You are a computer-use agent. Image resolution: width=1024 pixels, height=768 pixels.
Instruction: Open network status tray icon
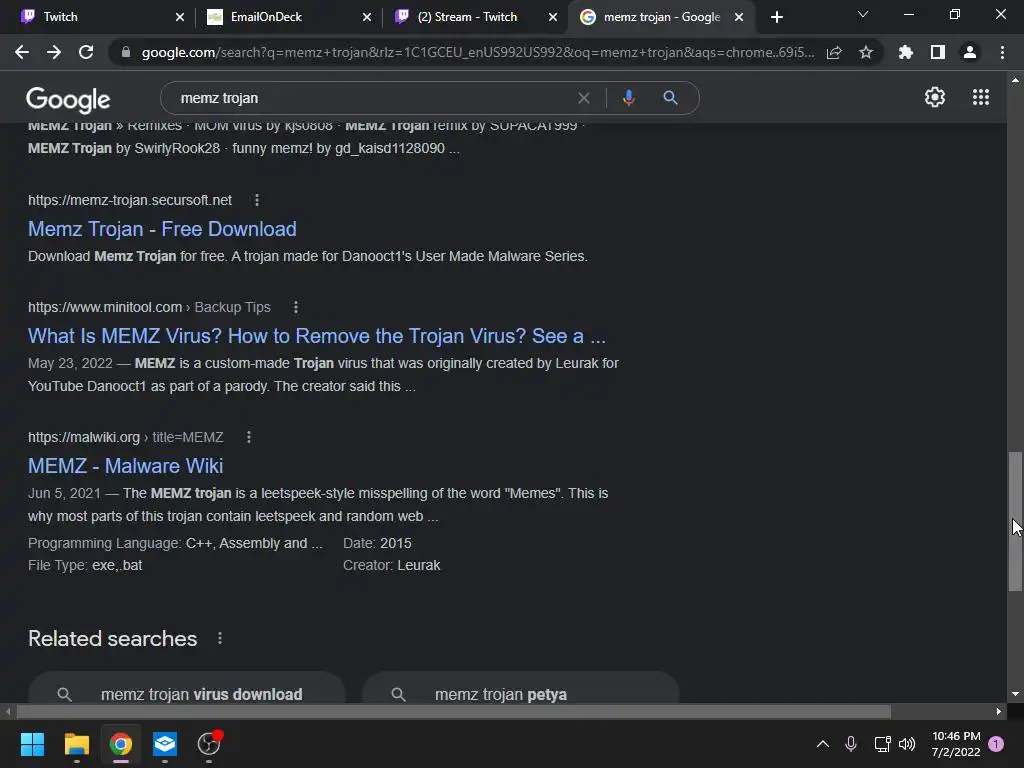click(882, 744)
